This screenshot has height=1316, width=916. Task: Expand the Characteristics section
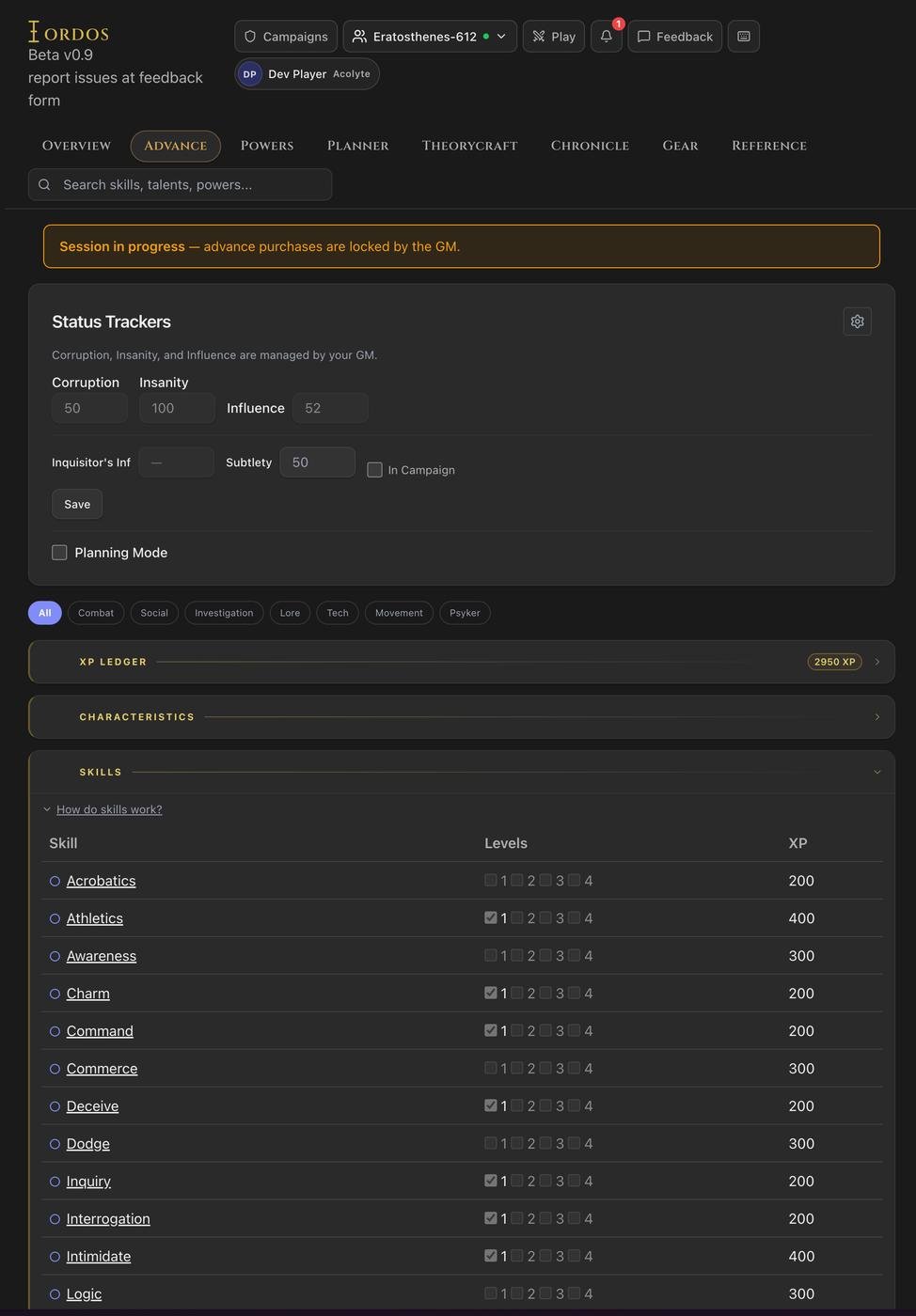(461, 717)
